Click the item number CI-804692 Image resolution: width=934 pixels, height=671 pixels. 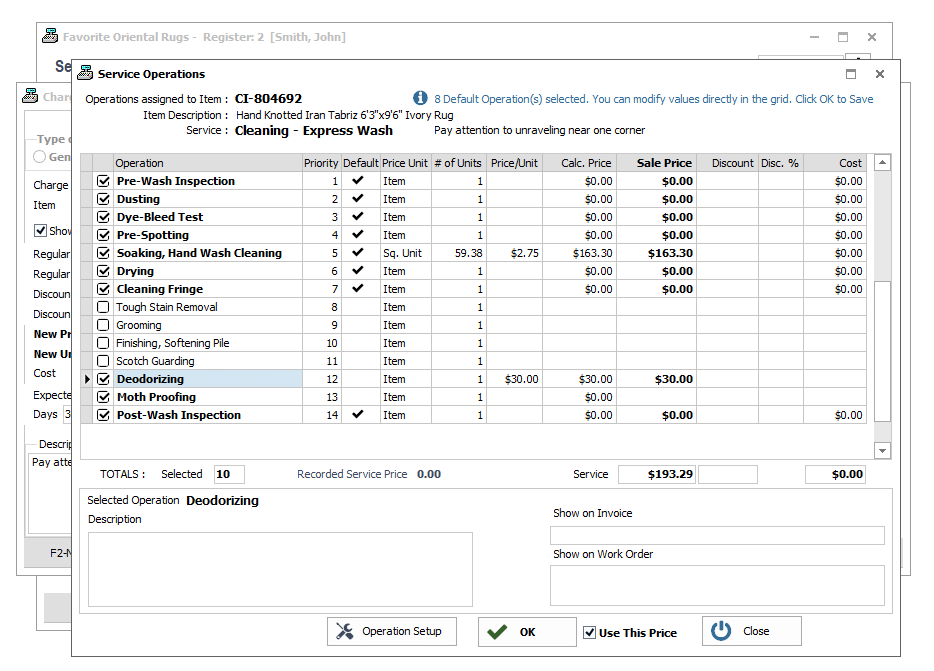[x=268, y=98]
